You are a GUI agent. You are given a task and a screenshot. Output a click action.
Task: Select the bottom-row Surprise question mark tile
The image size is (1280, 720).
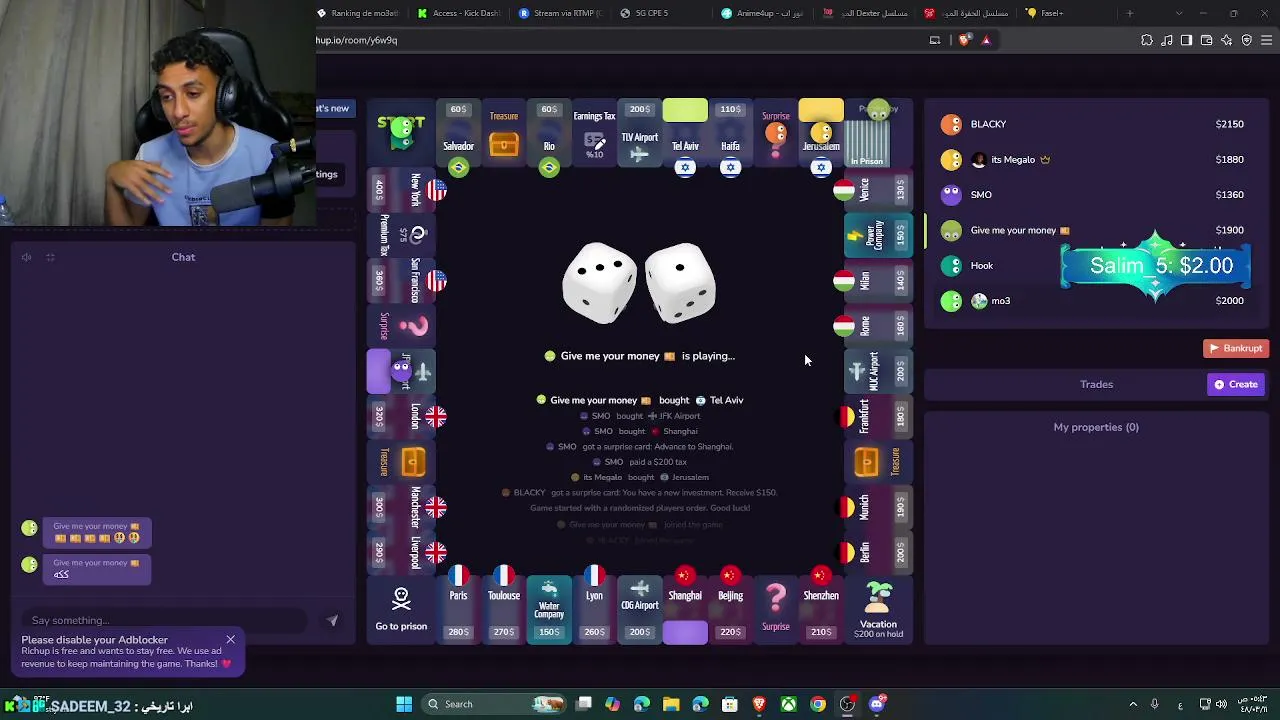(776, 610)
